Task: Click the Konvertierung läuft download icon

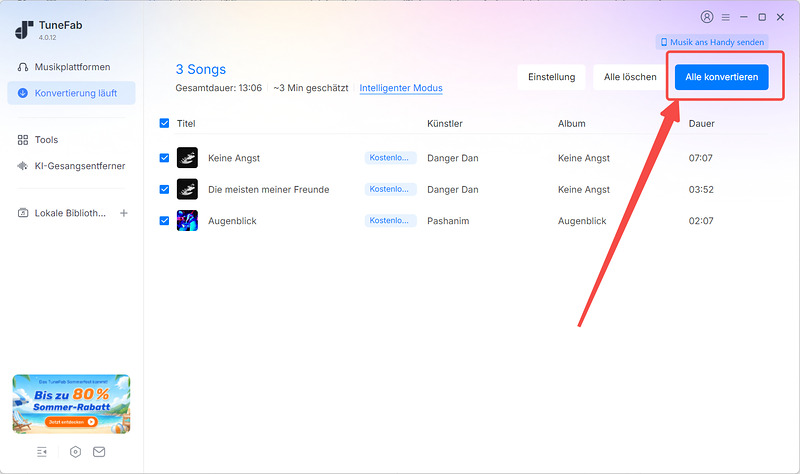Action: coord(23,93)
